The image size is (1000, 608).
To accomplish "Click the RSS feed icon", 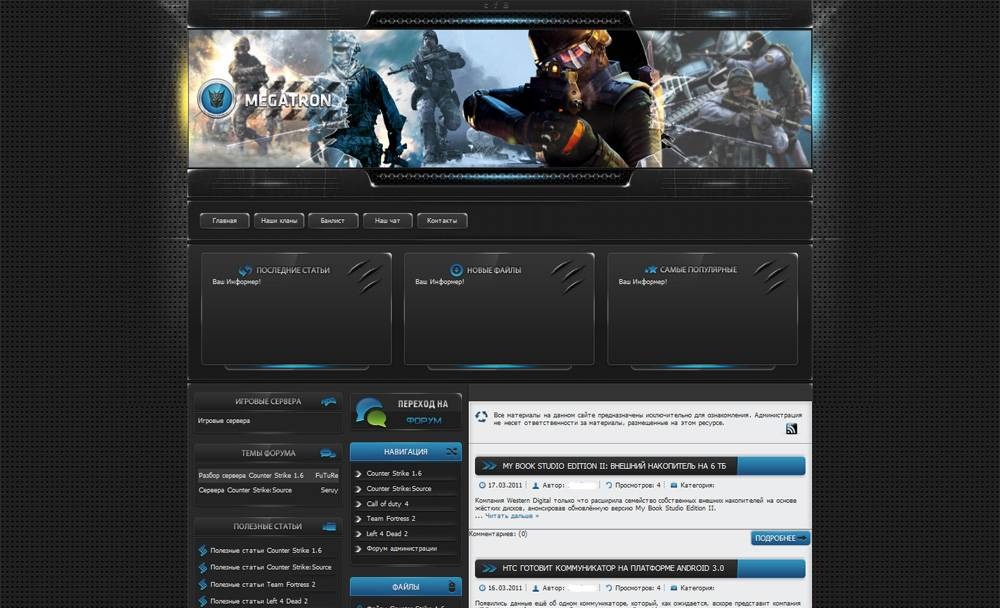I will (x=791, y=429).
